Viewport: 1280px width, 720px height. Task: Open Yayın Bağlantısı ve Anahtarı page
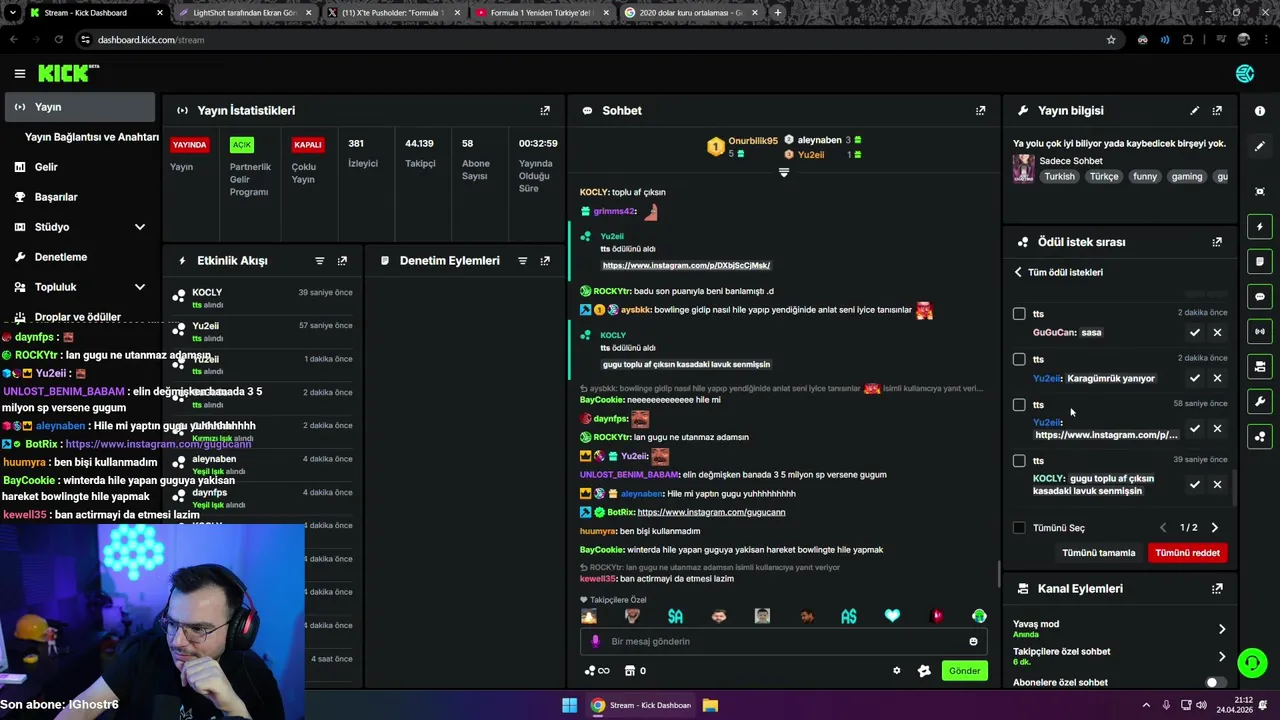point(92,137)
